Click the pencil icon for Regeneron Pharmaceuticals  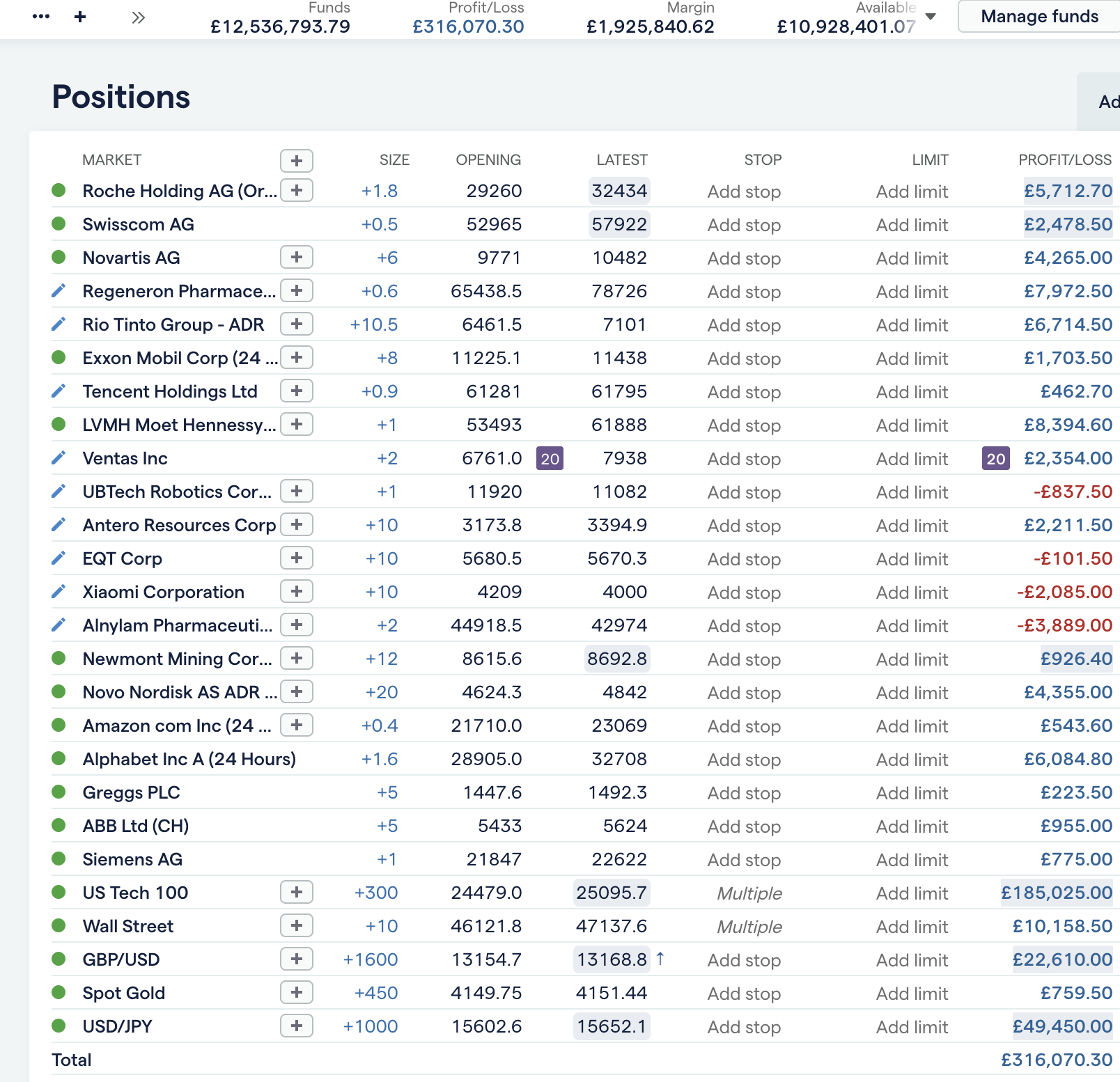59,290
